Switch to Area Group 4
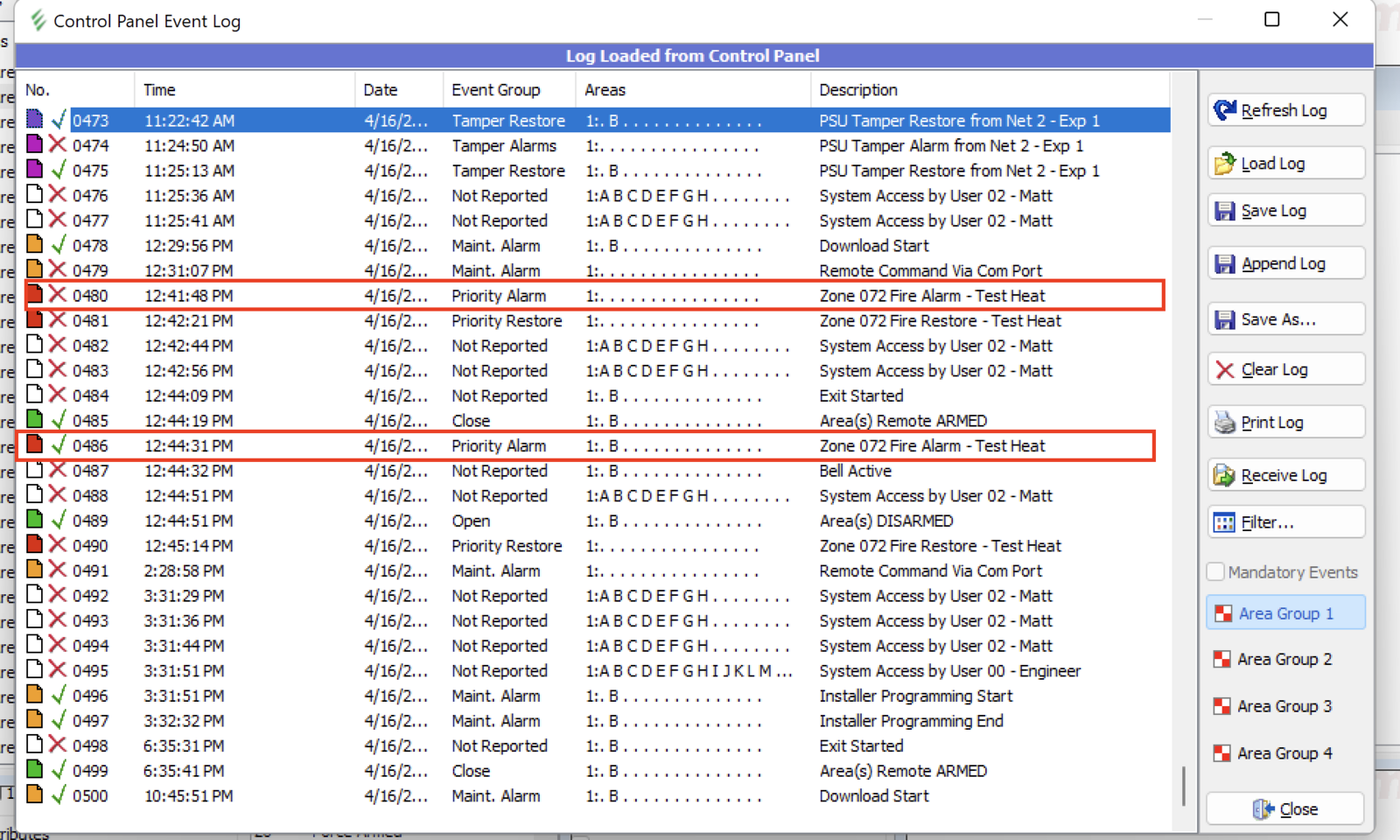 pos(1284,753)
